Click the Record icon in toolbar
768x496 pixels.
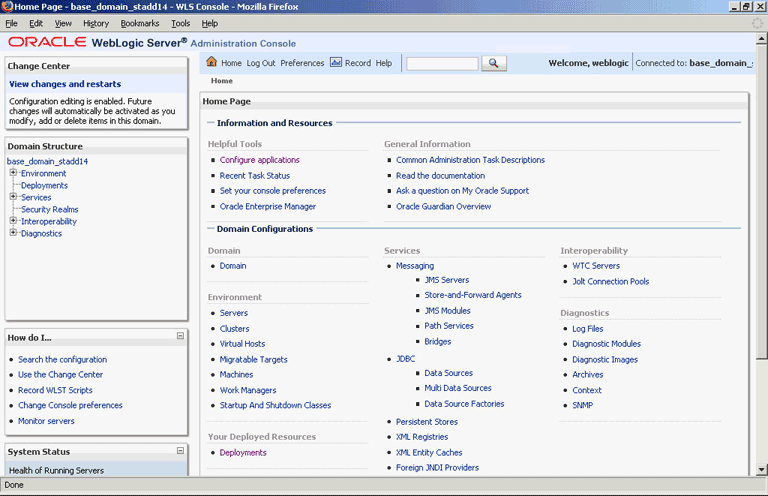pos(336,62)
